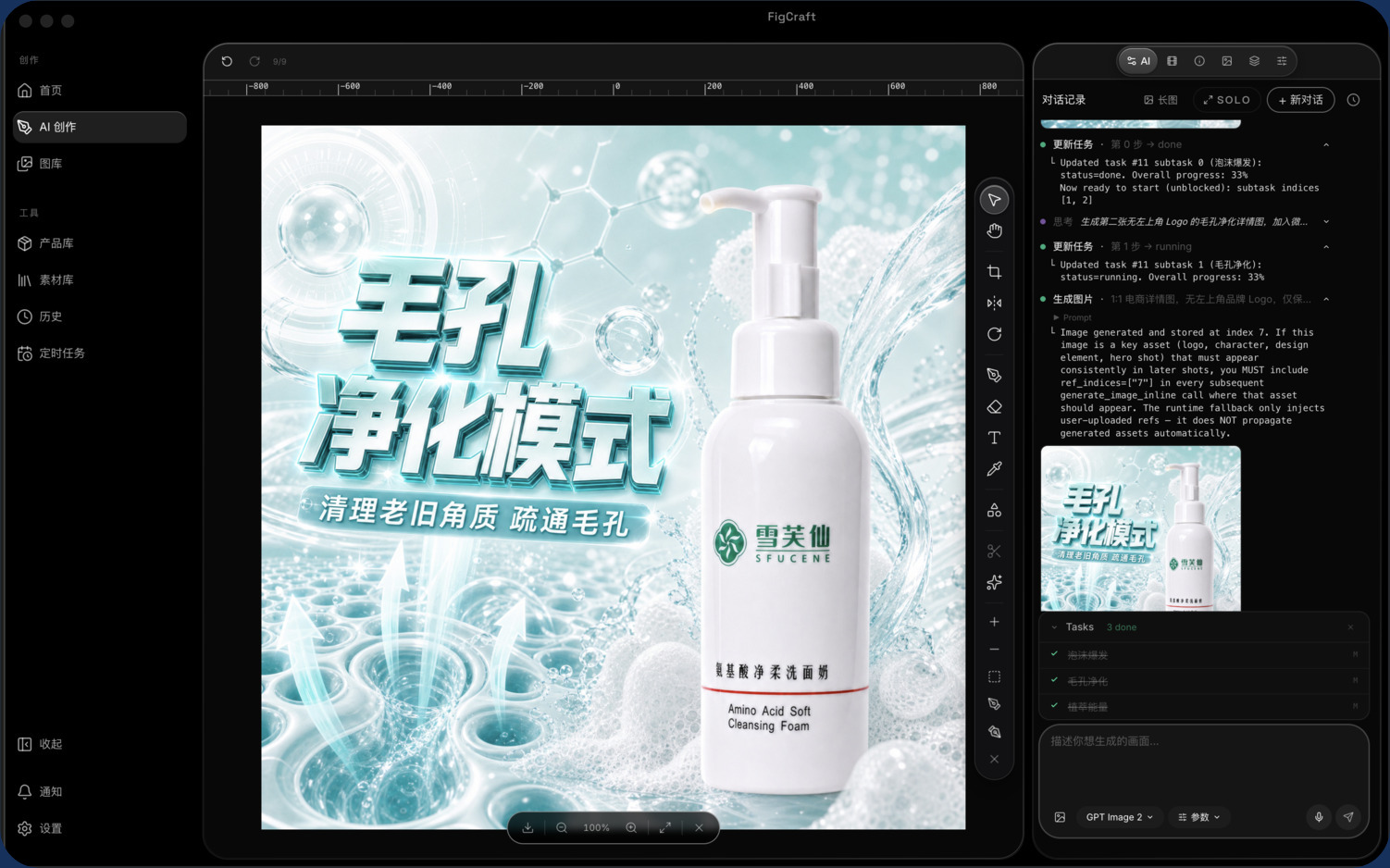Open the image panel tab
The image size is (1390, 868).
tap(1227, 61)
